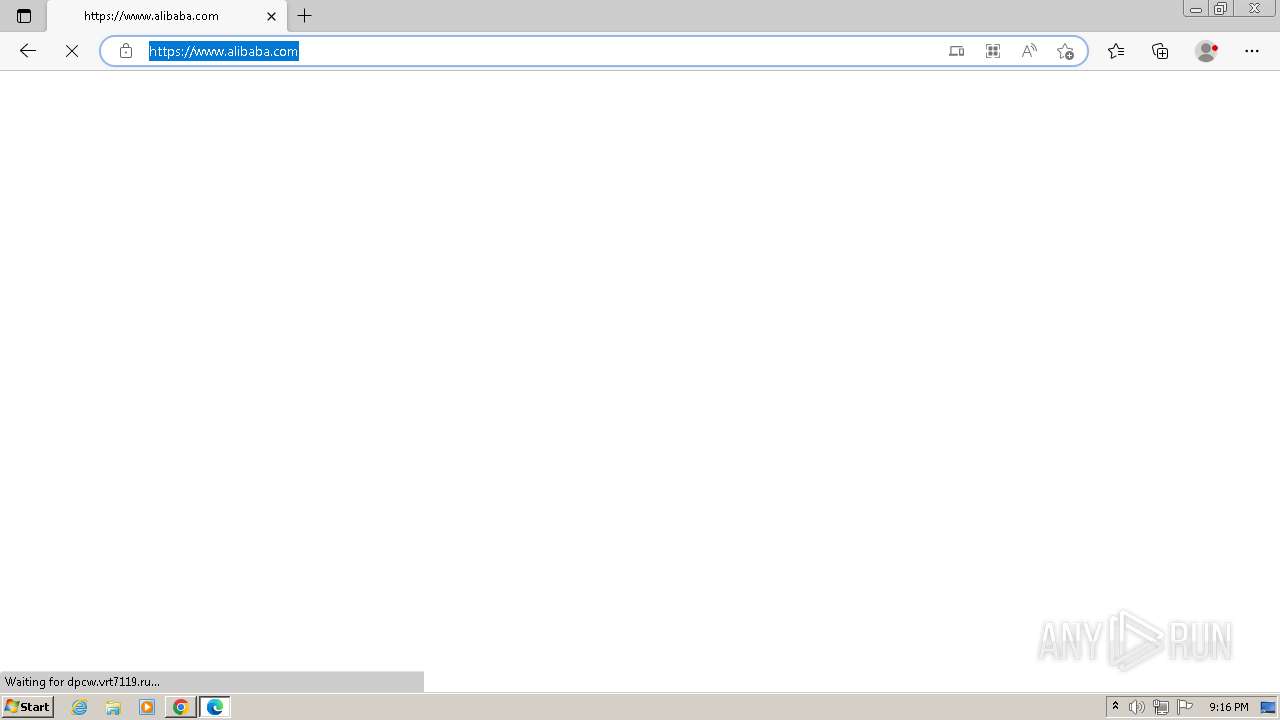This screenshot has height=720, width=1280.
Task: Restore down the Edge window
Action: coord(1221,8)
